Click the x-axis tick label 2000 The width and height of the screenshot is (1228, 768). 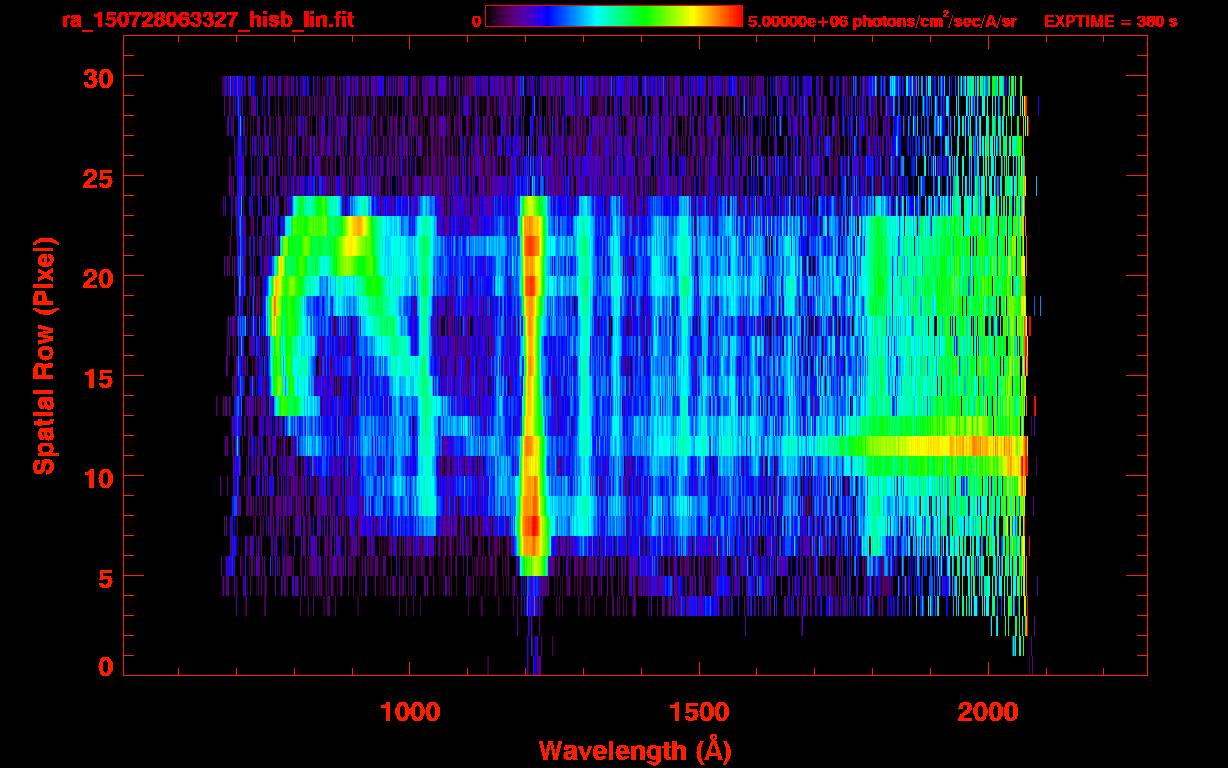point(990,712)
